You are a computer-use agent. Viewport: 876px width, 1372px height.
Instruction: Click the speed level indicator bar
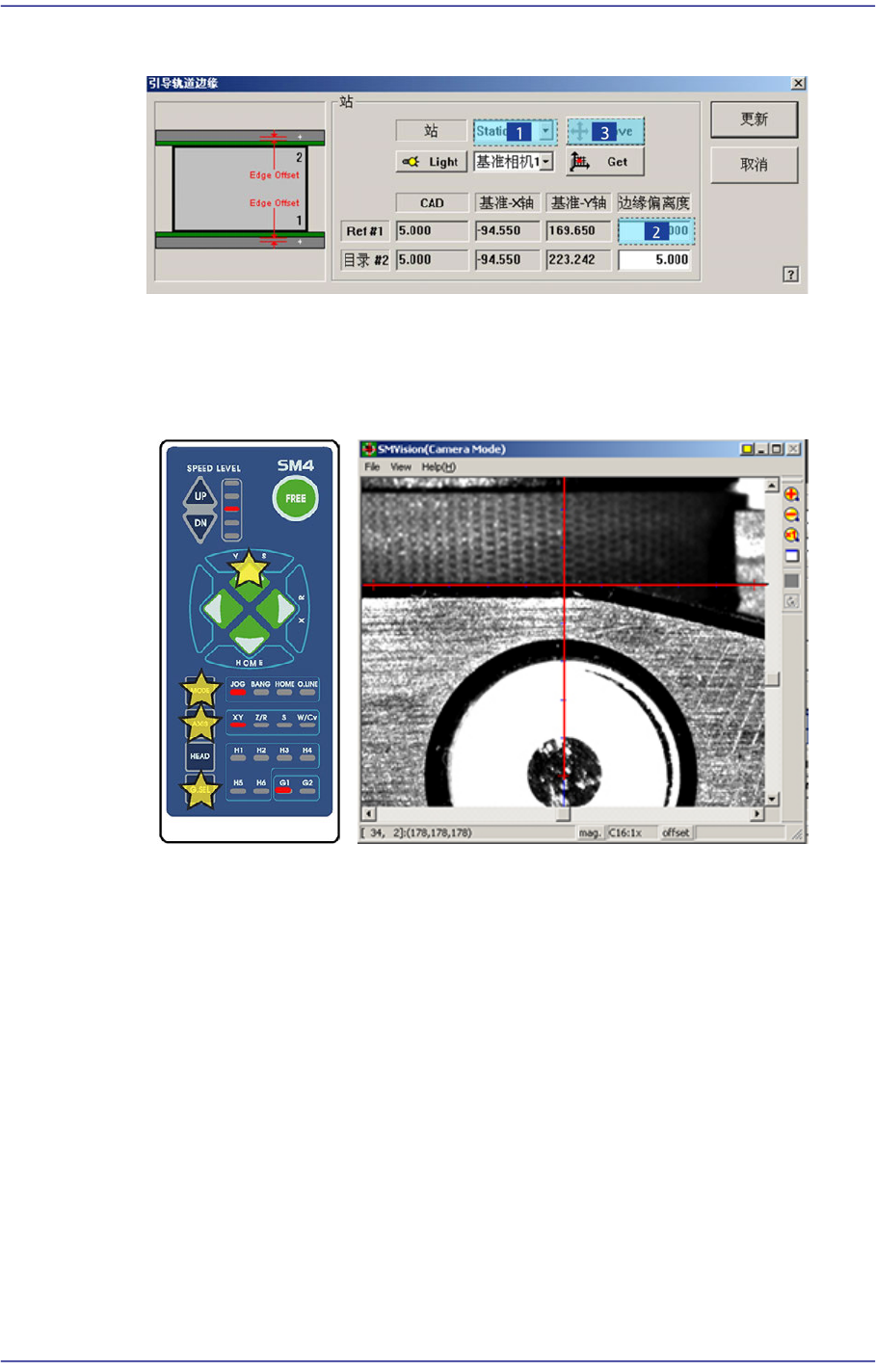tap(231, 508)
